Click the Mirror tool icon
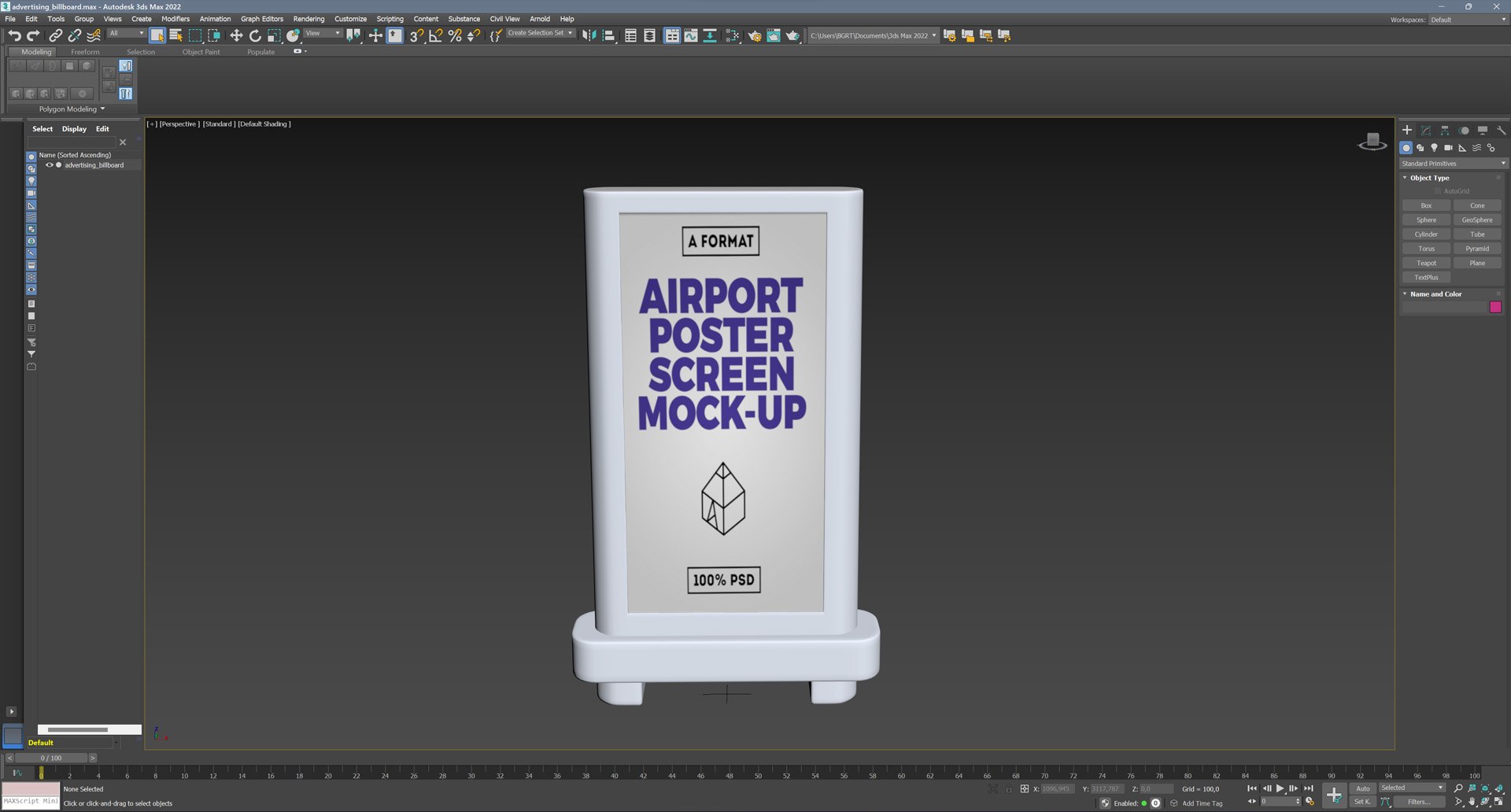The image size is (1511, 812). point(589,35)
